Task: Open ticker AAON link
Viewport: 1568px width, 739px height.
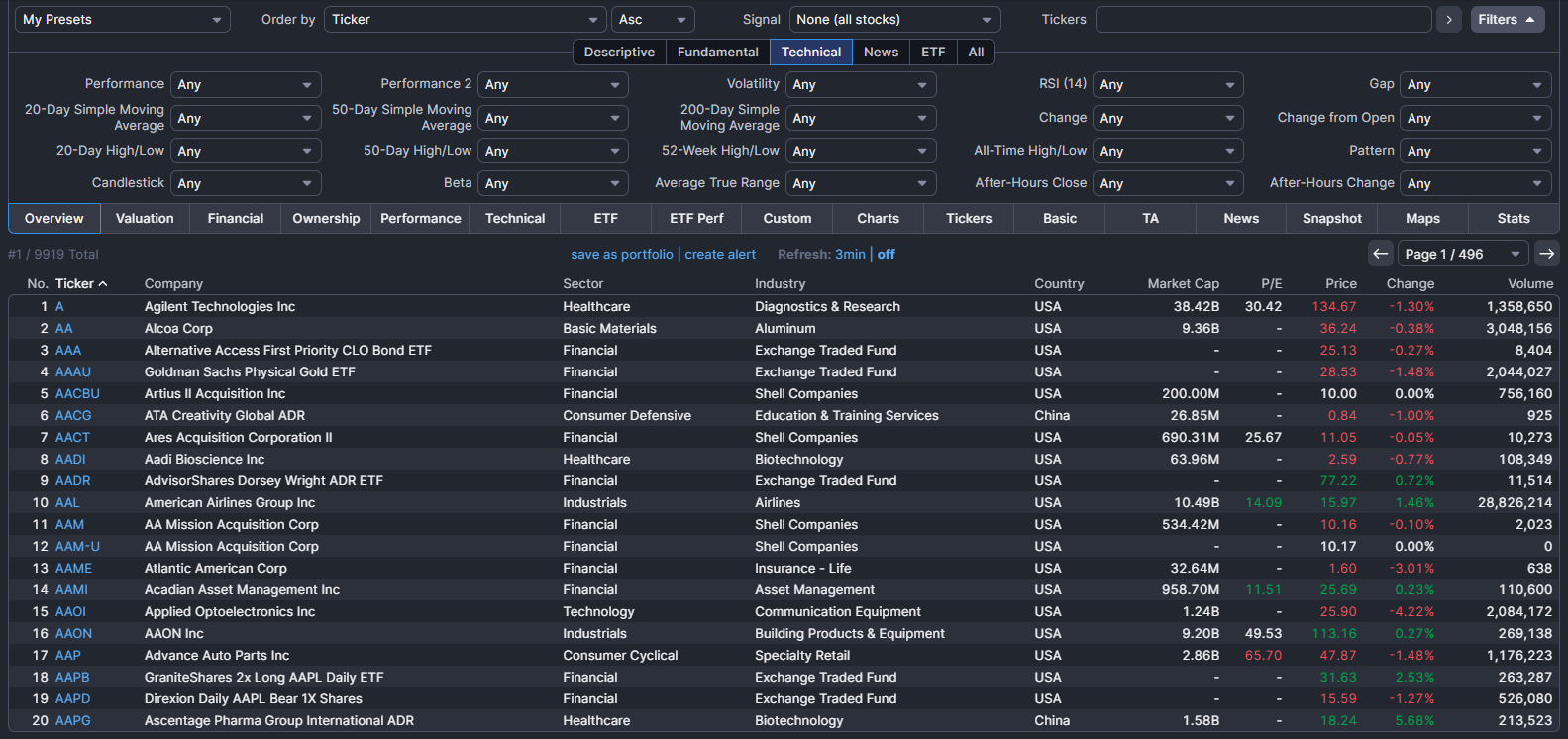Action: [73, 634]
